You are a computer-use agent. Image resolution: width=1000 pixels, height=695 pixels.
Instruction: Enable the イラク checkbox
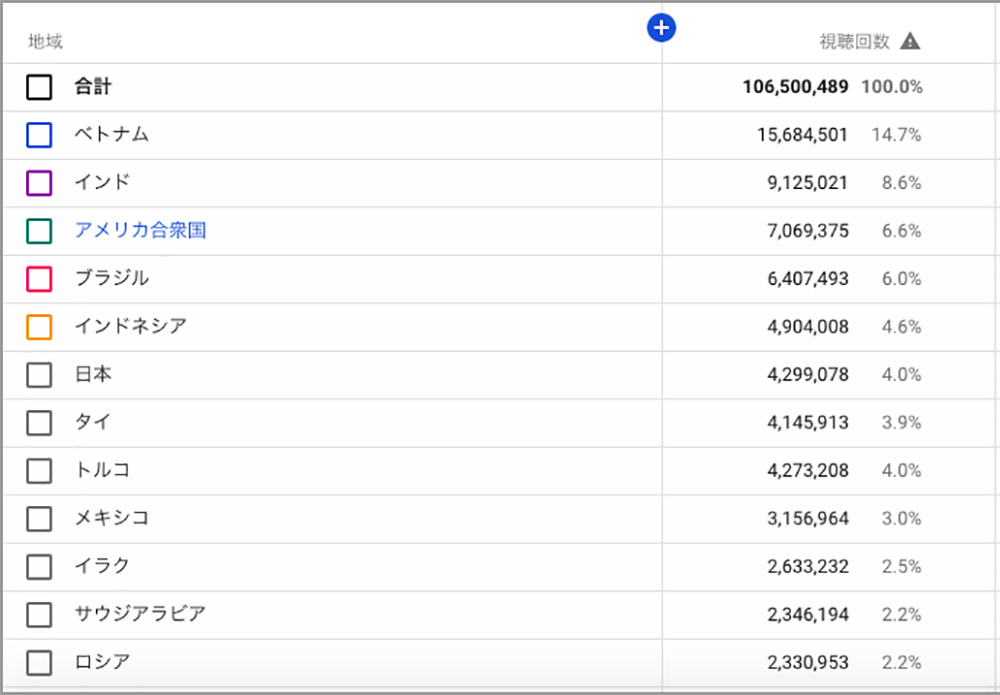tap(39, 567)
